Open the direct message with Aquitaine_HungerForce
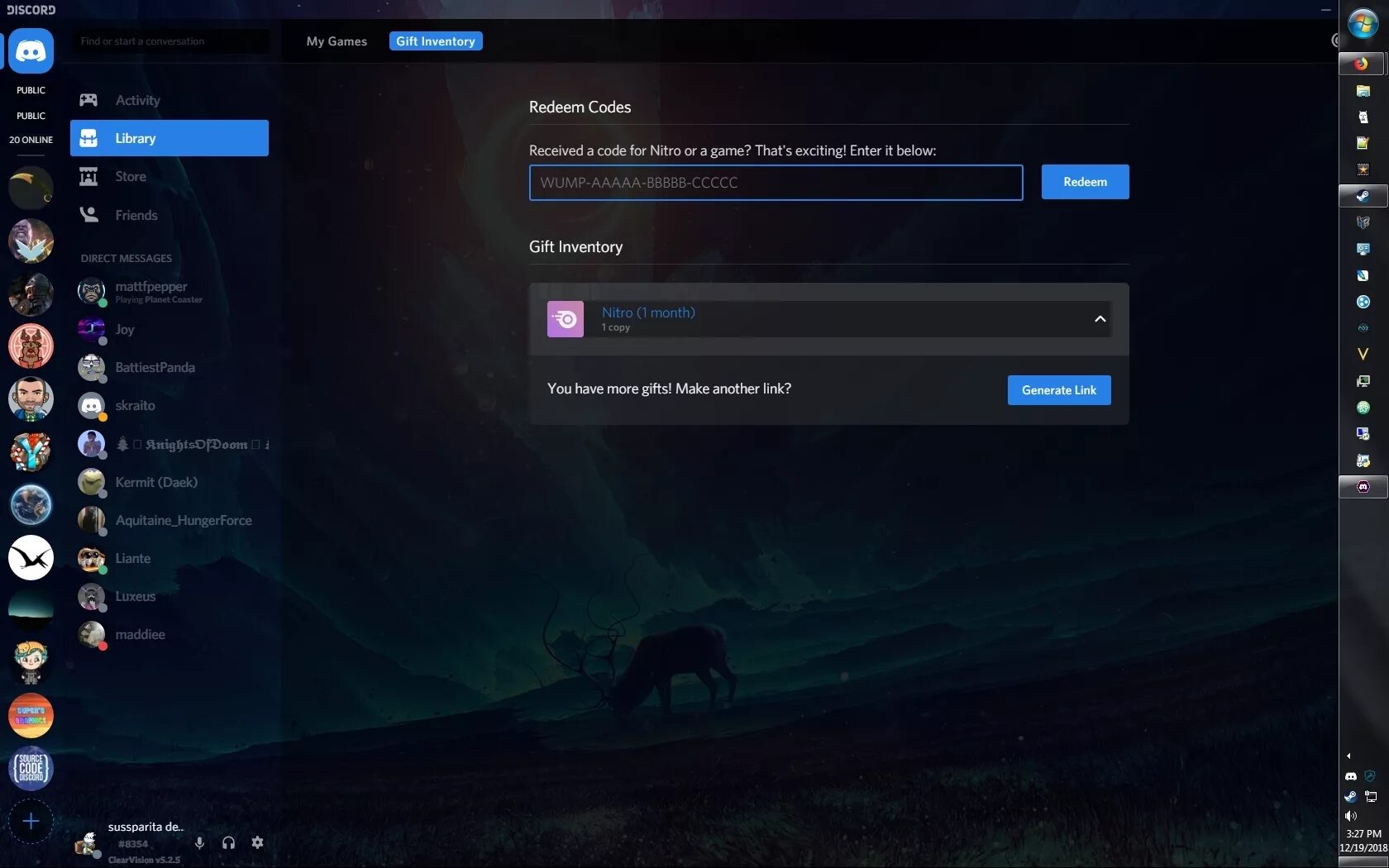 click(169, 520)
